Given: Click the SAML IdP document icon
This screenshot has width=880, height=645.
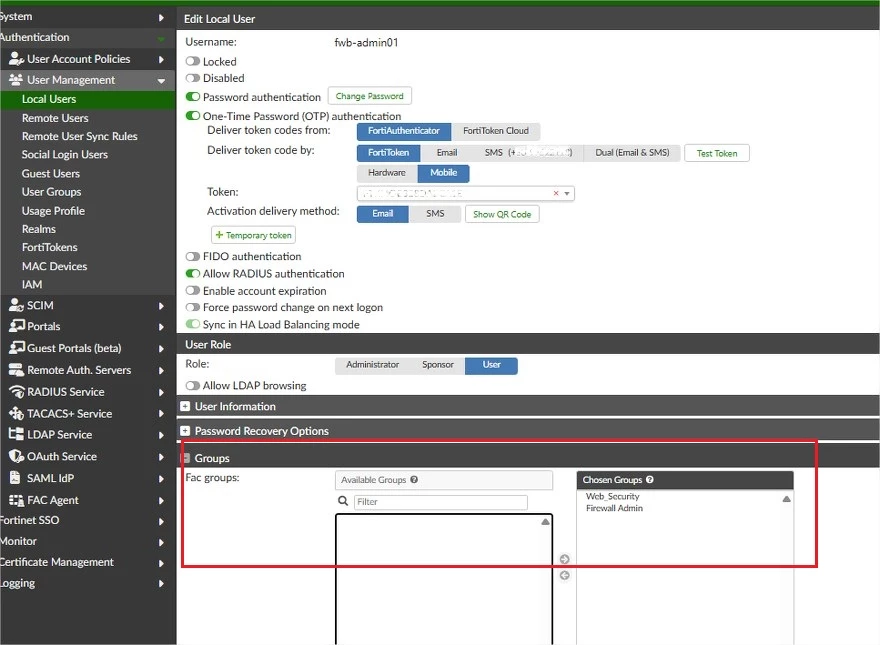Looking at the screenshot, I should 15,478.
